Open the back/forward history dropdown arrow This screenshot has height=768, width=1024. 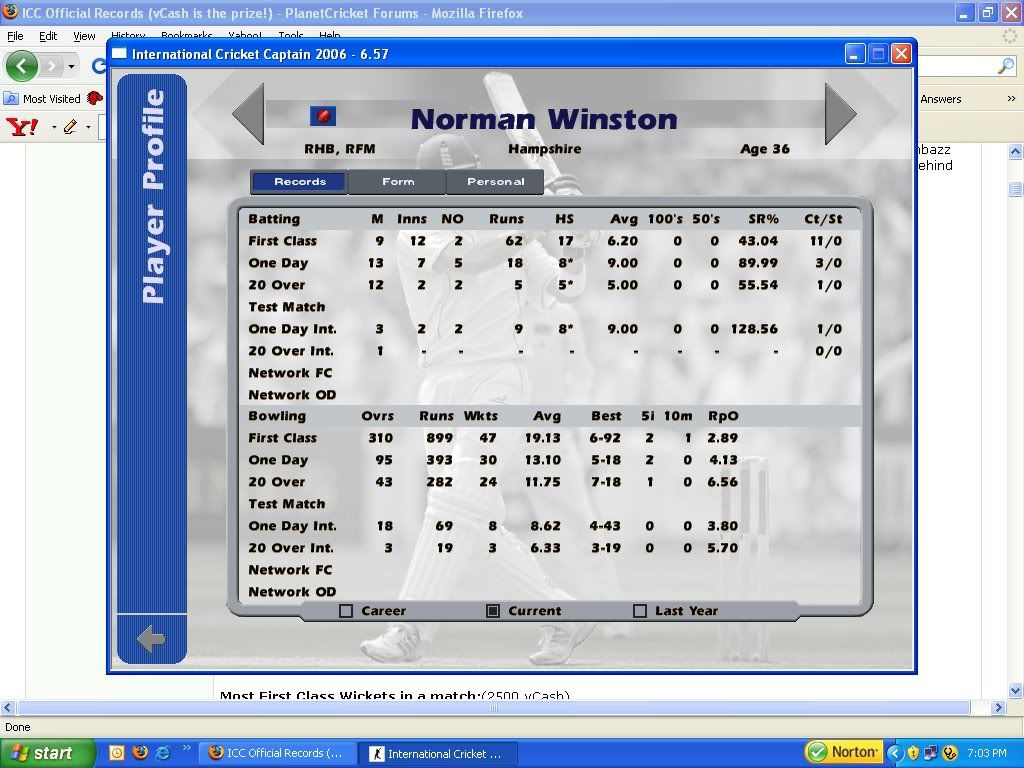click(71, 66)
